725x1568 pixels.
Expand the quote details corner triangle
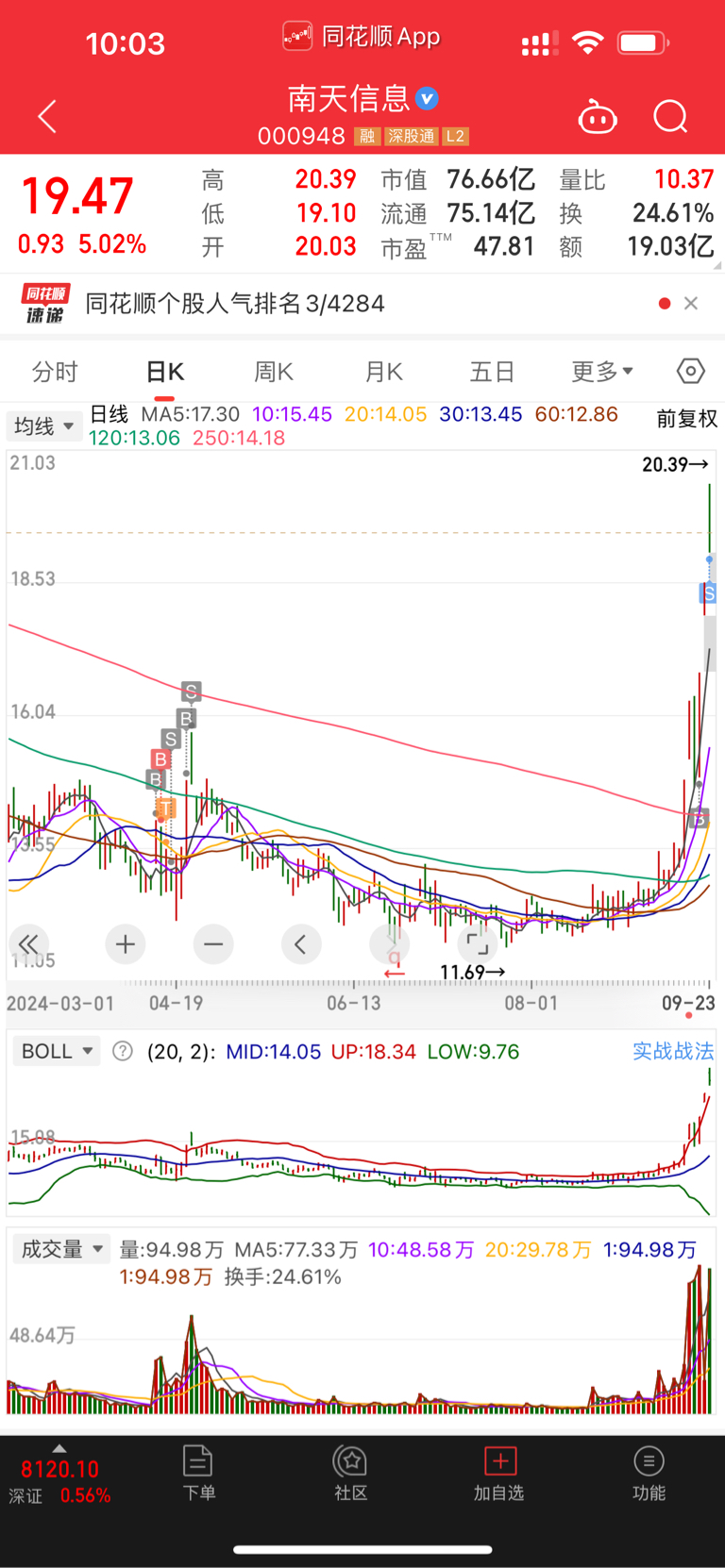click(717, 266)
